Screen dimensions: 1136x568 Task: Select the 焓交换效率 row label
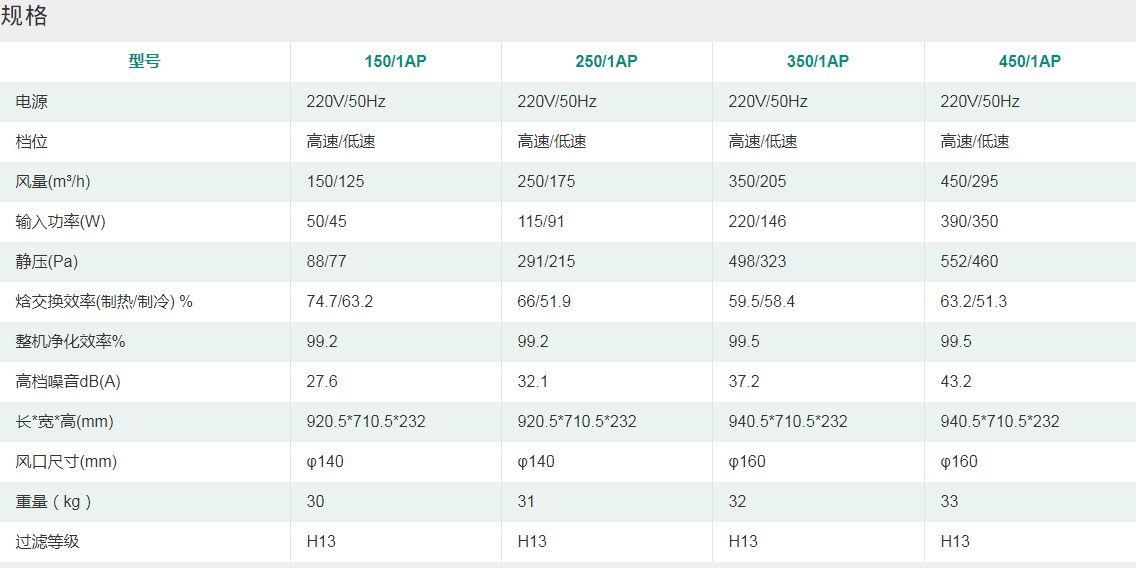point(104,301)
